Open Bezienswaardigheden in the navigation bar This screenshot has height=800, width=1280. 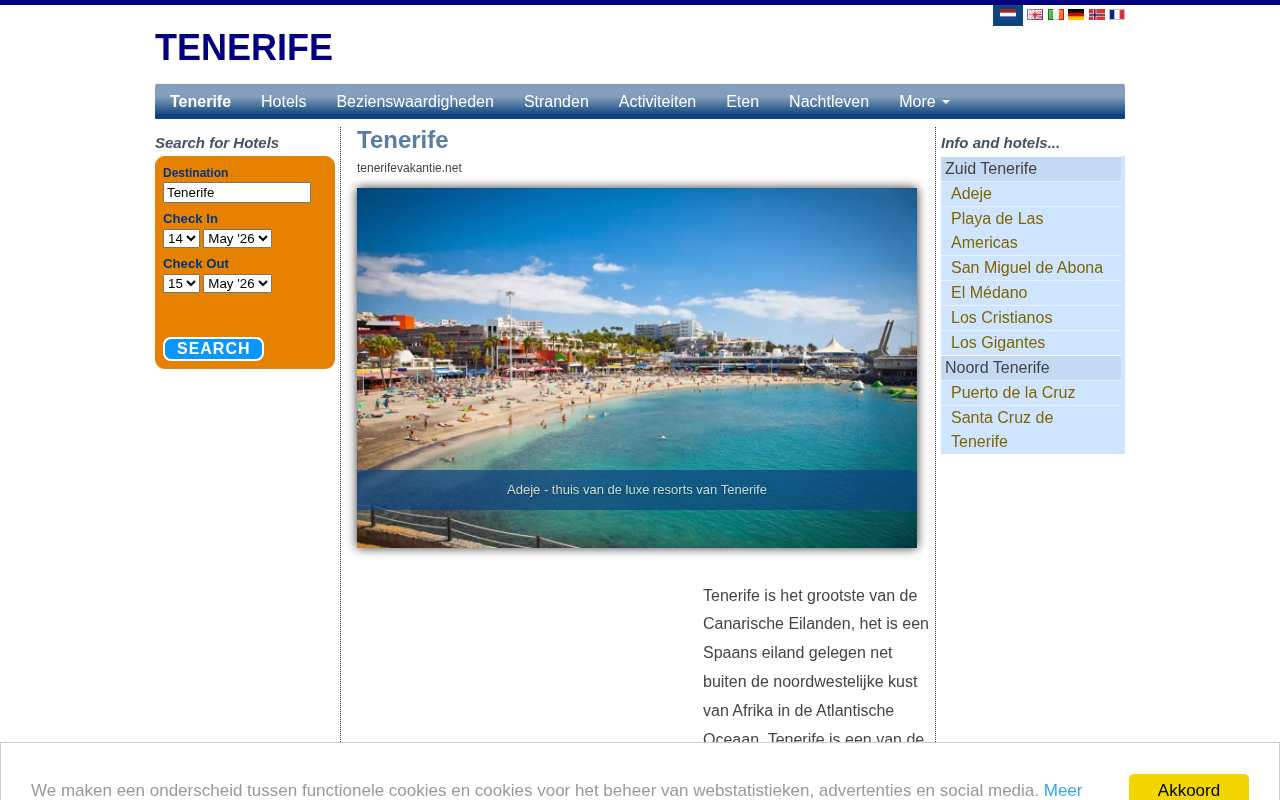click(x=415, y=102)
